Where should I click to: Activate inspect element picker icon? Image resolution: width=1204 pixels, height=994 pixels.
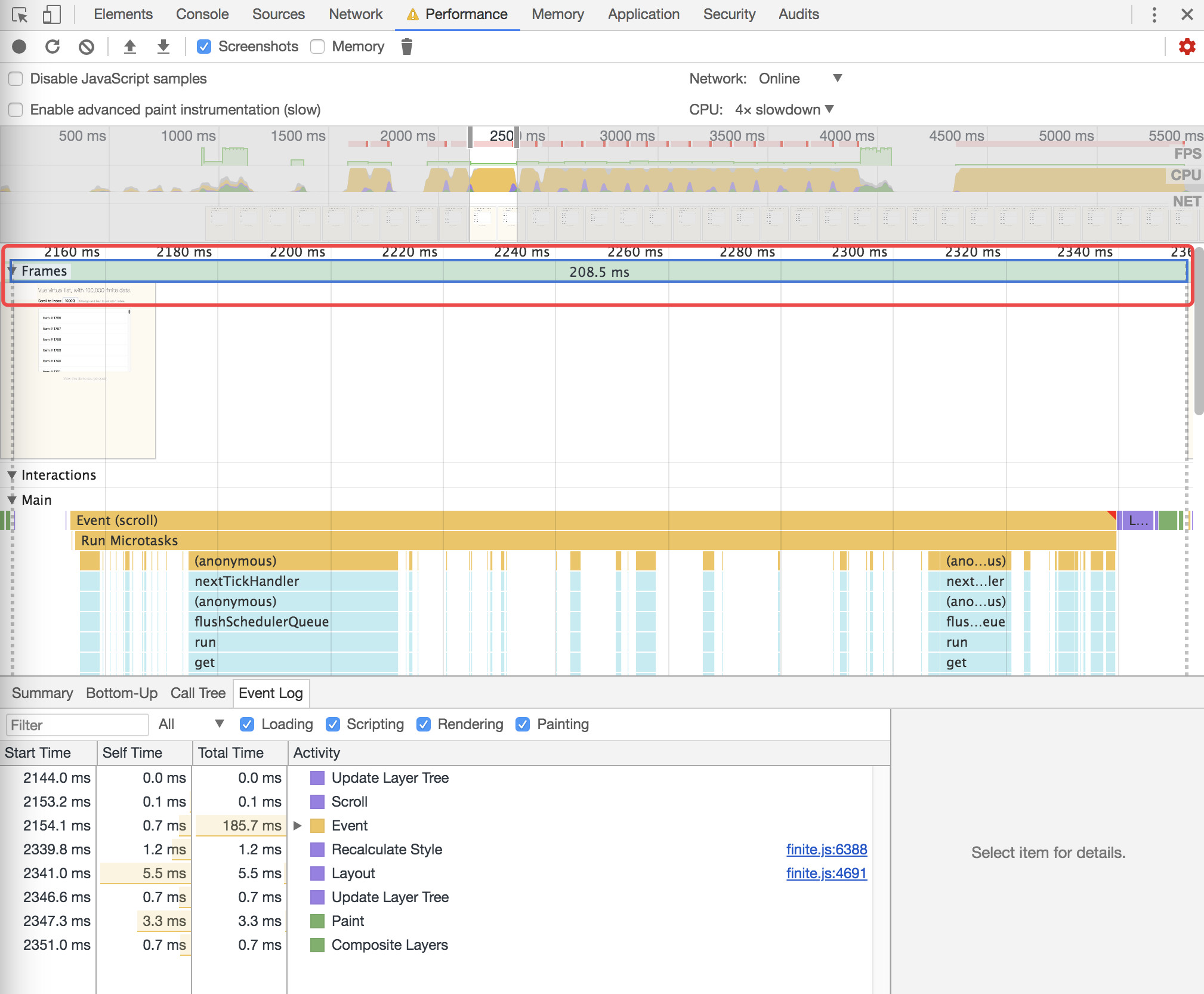[x=19, y=14]
